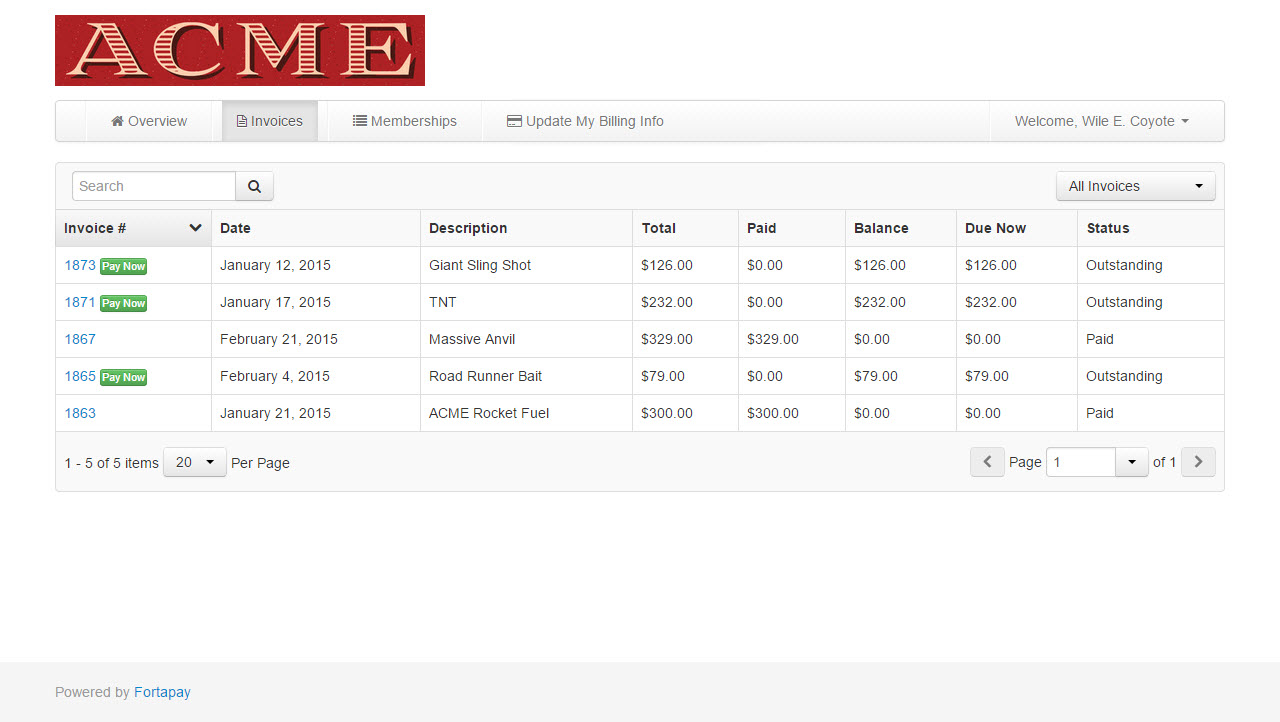Open the All Invoices filter dropdown

tap(1135, 186)
